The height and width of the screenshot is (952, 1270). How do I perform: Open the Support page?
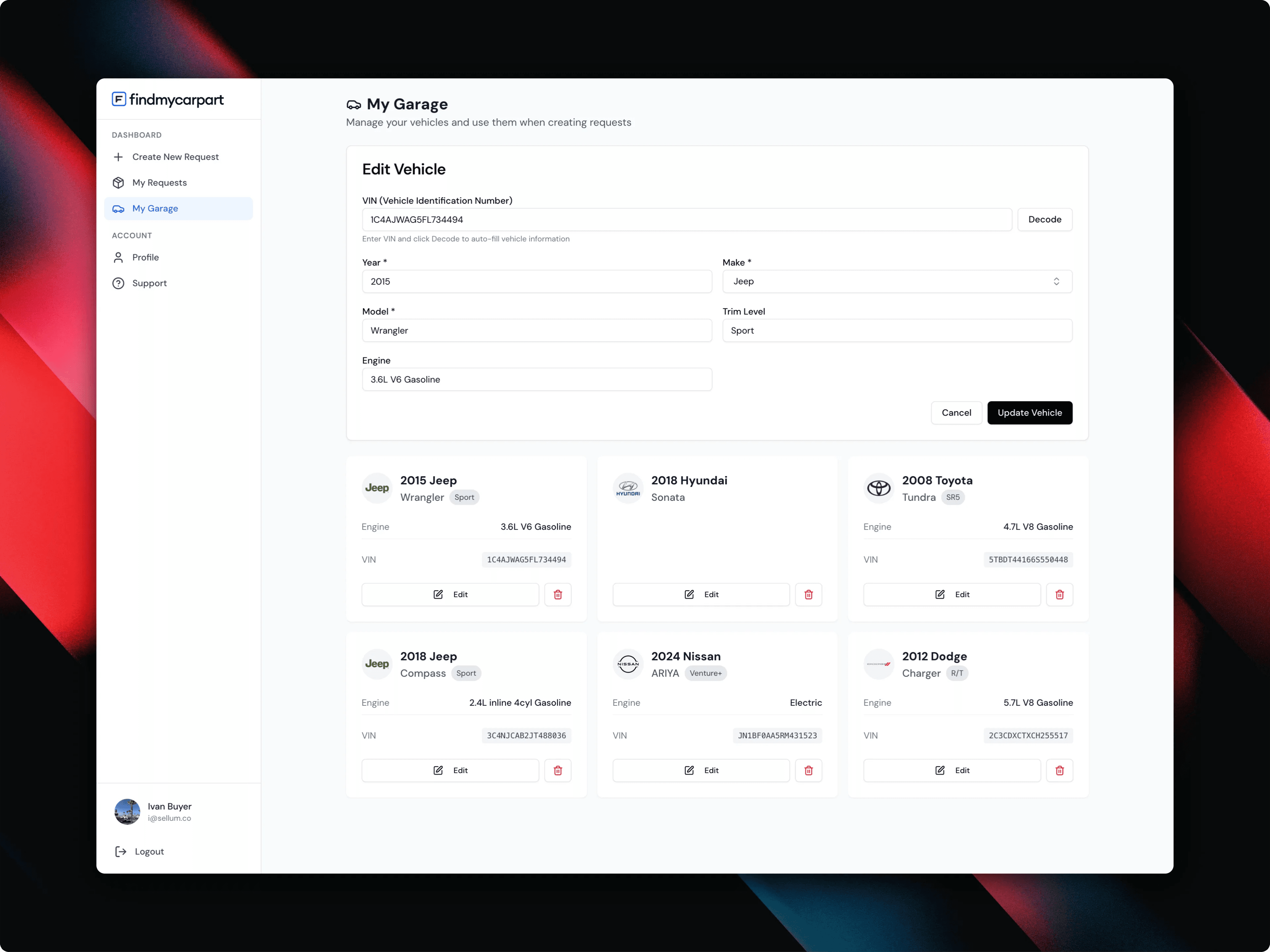click(149, 283)
